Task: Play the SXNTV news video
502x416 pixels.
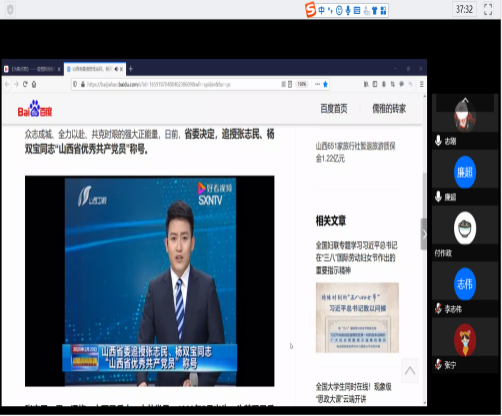Action: 150,281
